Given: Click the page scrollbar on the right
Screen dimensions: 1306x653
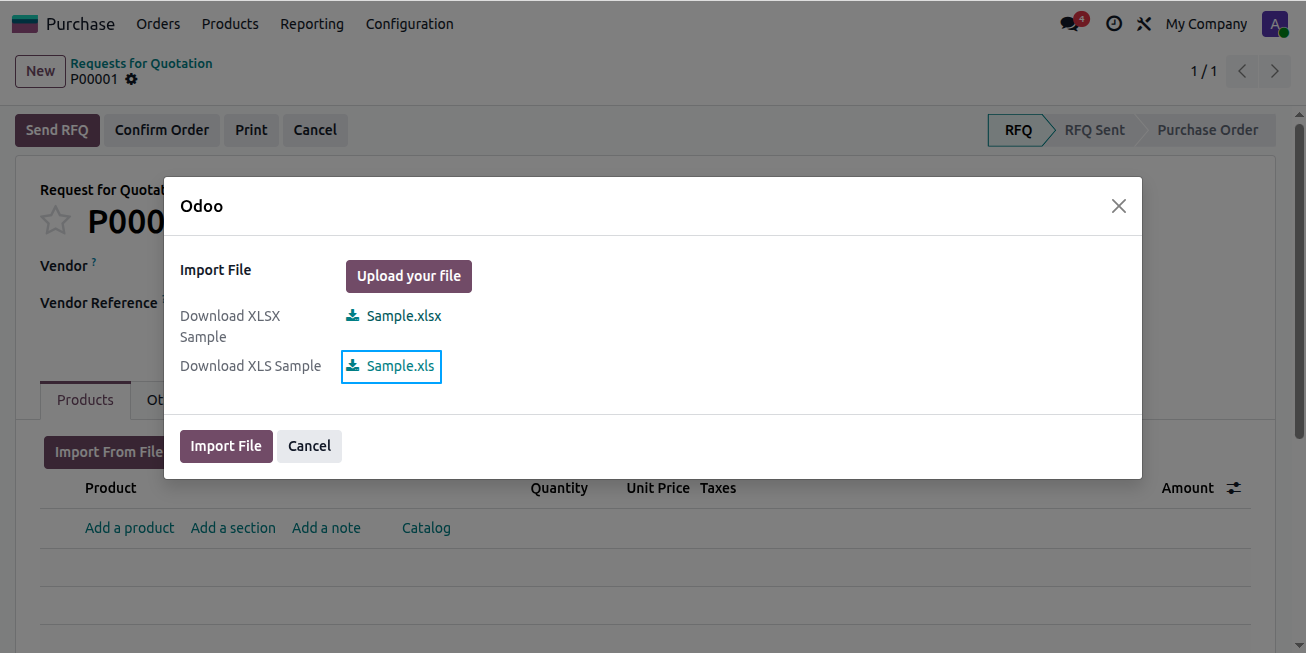Looking at the screenshot, I should click(1299, 280).
